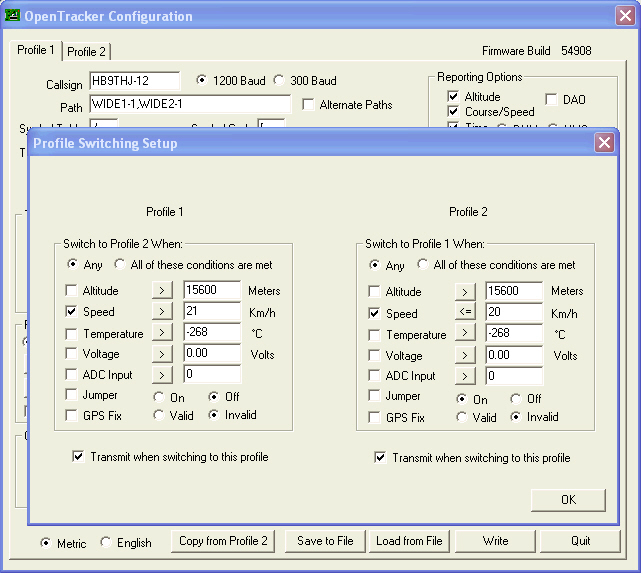Screen dimensions: 641x573
Task: Enable the Profile 2 Voltage condition
Action: click(x=374, y=355)
